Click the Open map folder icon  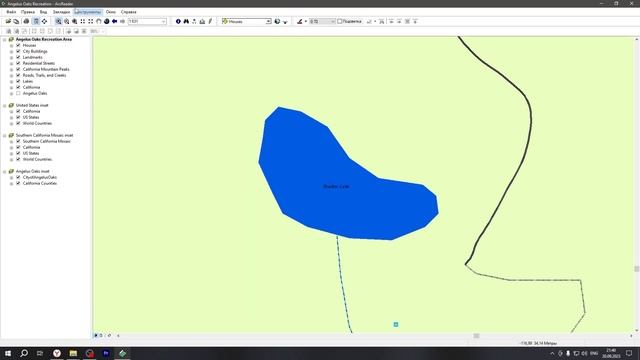tap(8, 21)
